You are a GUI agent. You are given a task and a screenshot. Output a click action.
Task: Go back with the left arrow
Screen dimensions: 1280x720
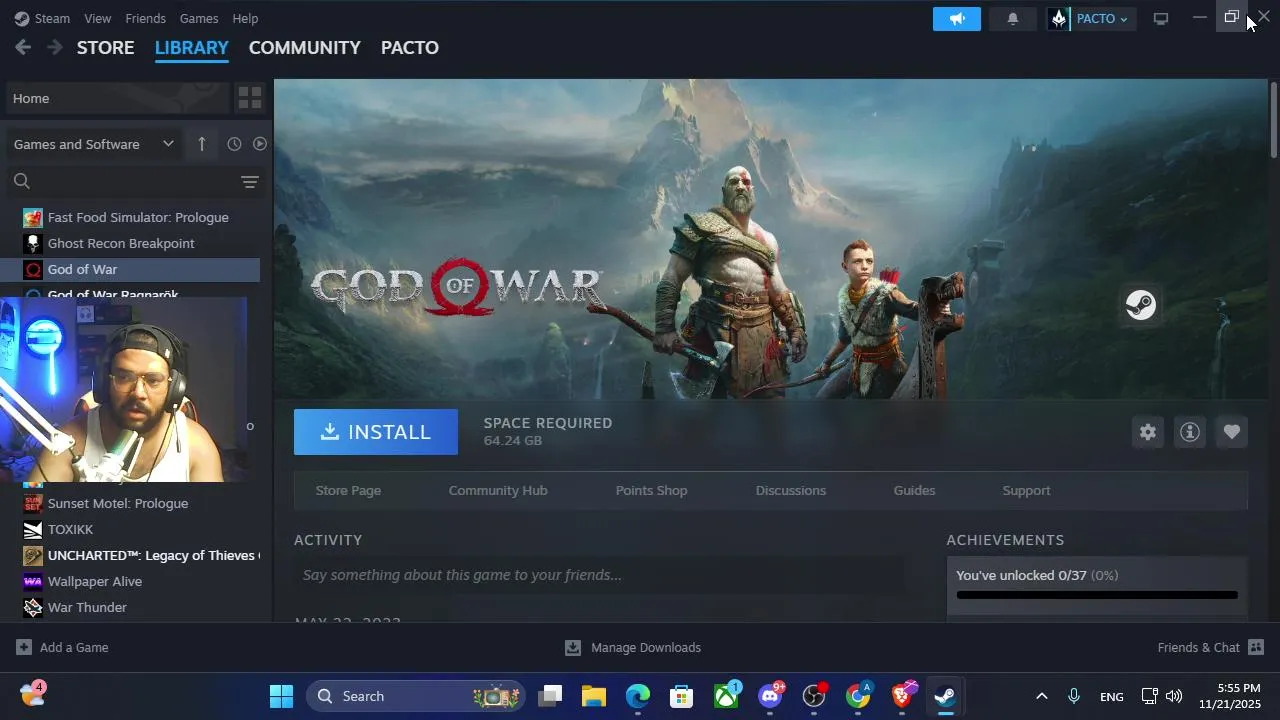23,47
